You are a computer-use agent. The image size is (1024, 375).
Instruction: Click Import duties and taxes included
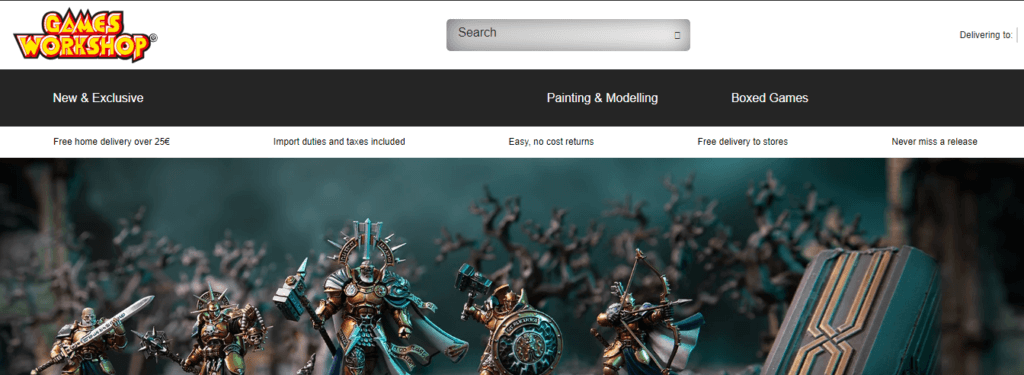click(339, 142)
